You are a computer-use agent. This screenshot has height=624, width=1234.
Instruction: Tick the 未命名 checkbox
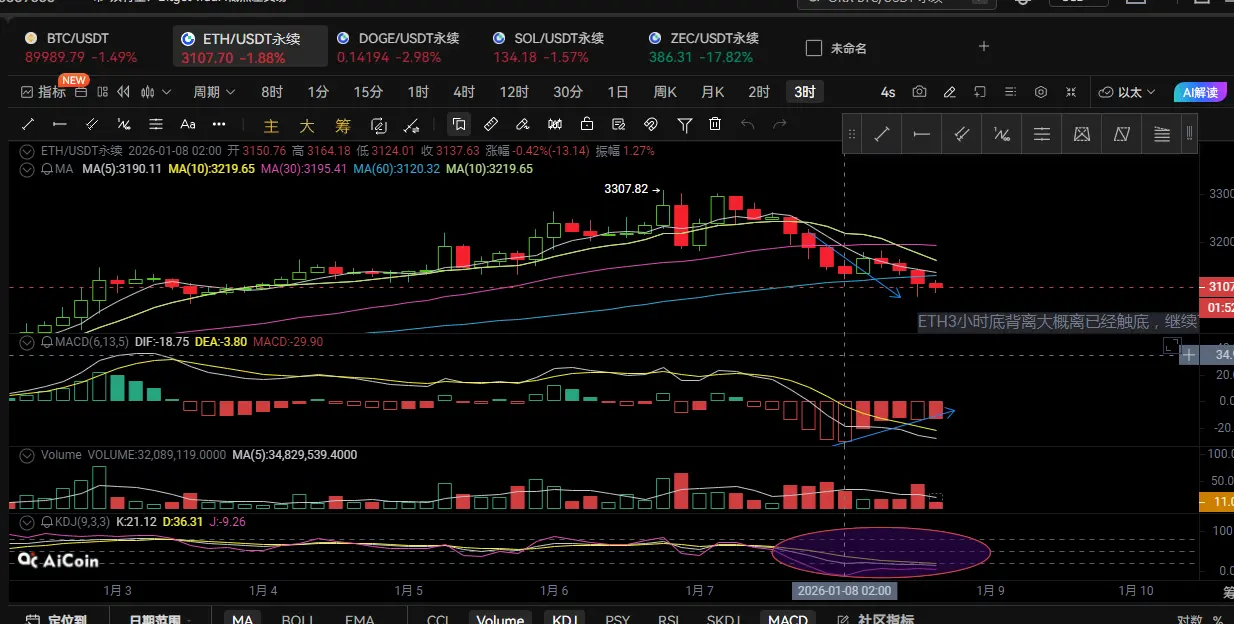[814, 48]
